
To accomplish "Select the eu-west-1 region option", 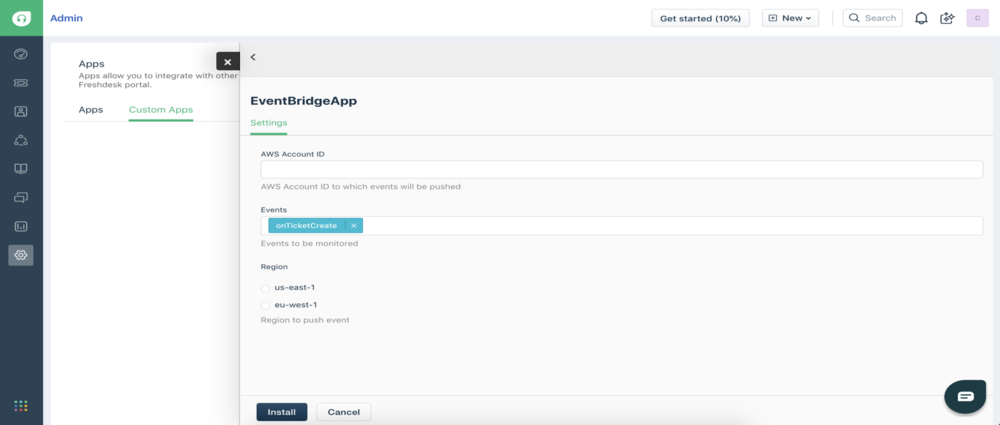I will tap(266, 305).
